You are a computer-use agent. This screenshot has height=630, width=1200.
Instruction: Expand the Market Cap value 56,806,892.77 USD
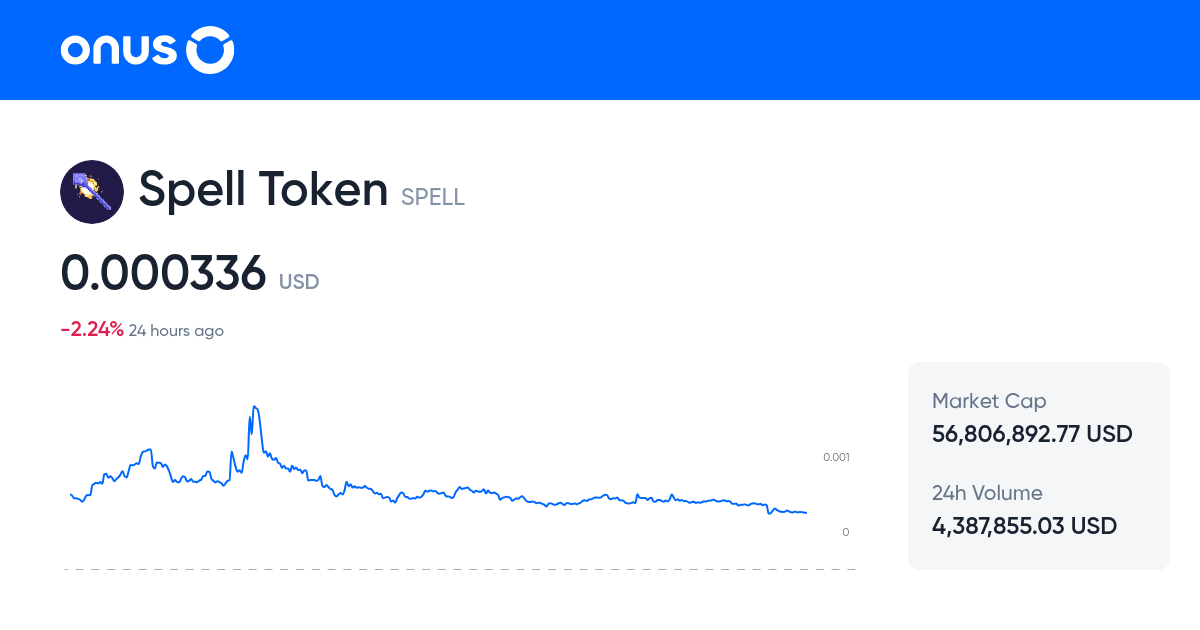1032,434
